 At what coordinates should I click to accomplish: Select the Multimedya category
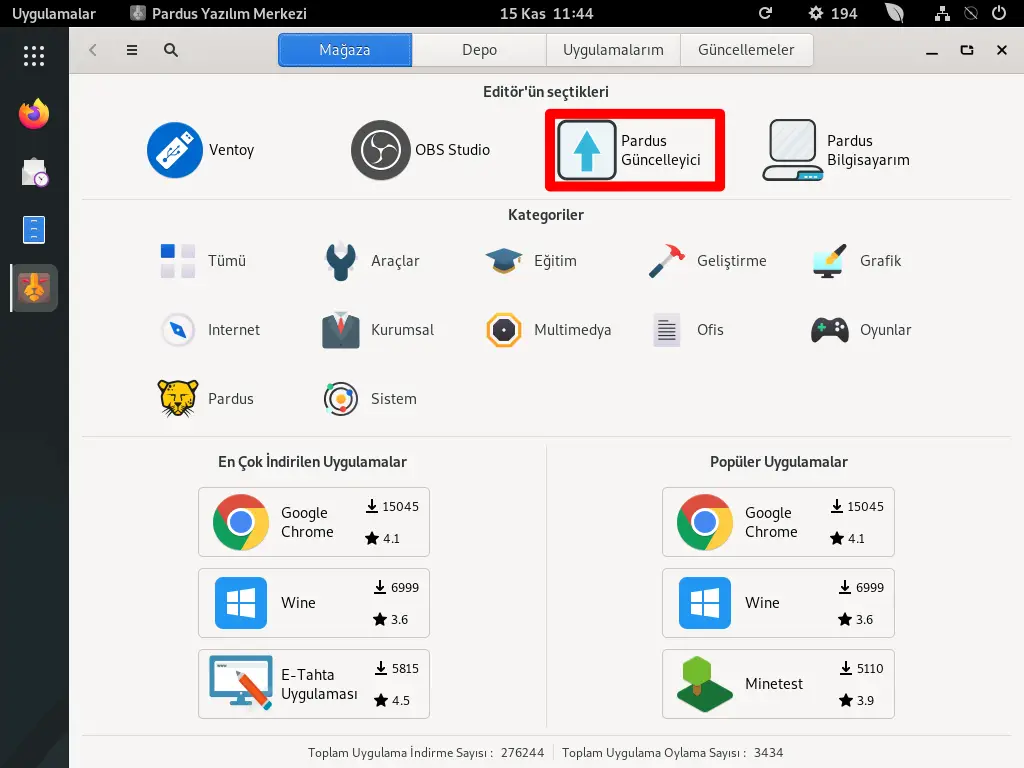click(549, 330)
